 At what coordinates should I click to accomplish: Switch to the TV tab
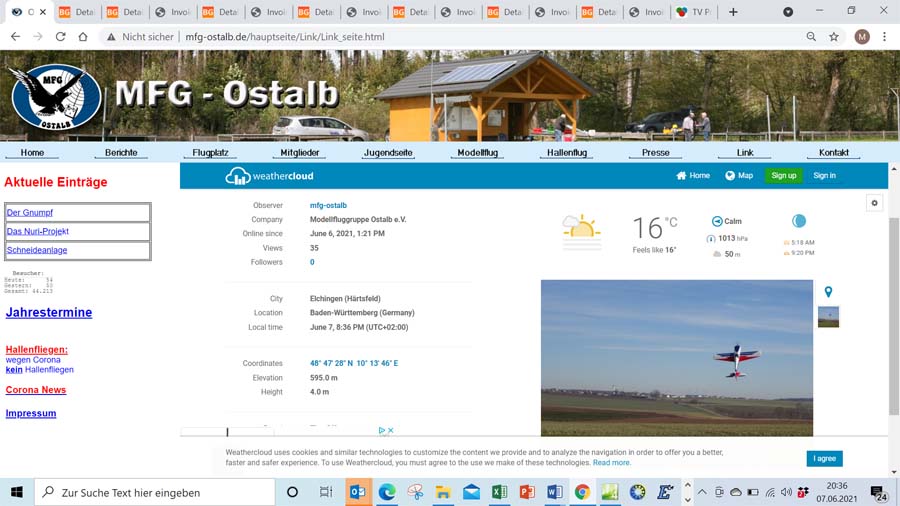pyautogui.click(x=694, y=12)
